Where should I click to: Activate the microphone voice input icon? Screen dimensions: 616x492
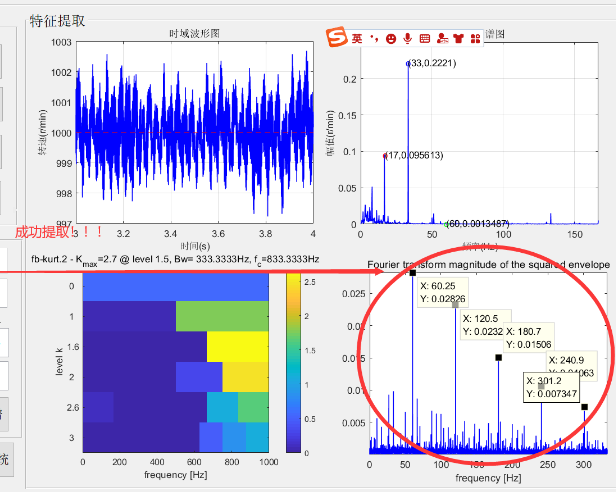408,39
